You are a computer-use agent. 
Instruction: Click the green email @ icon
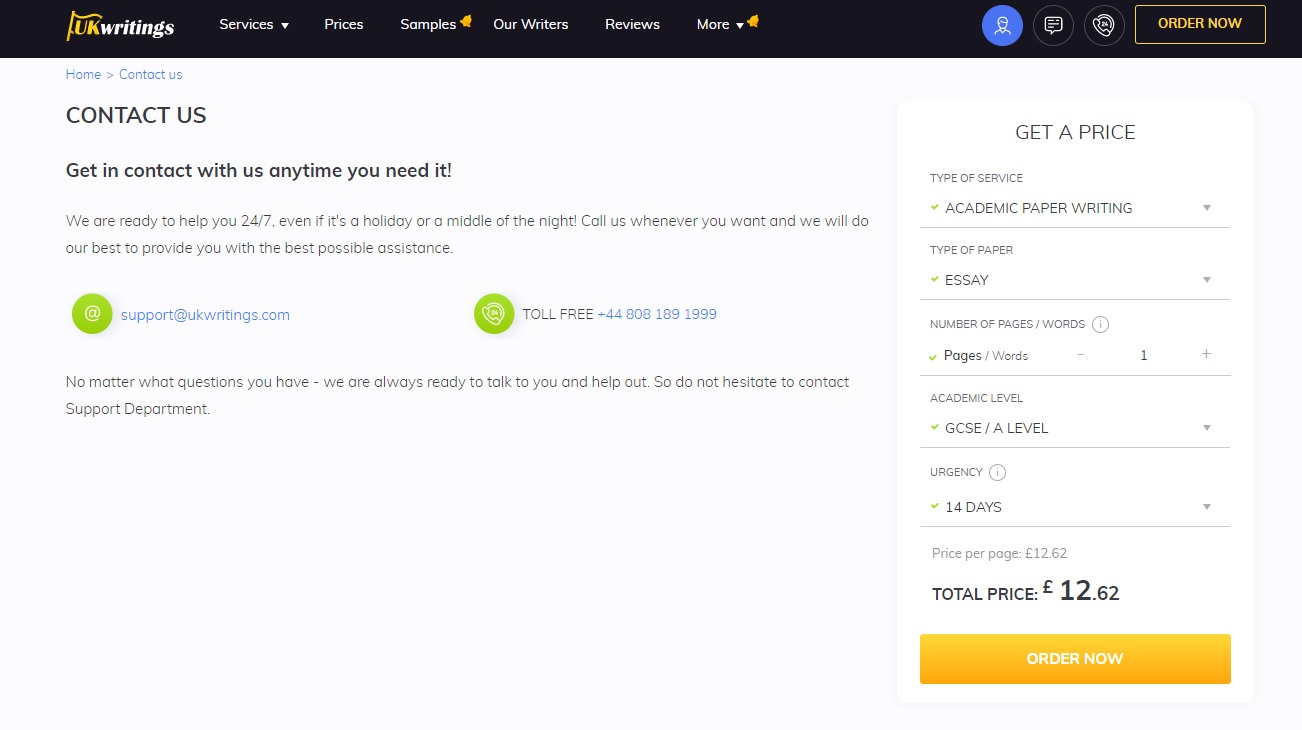(92, 314)
